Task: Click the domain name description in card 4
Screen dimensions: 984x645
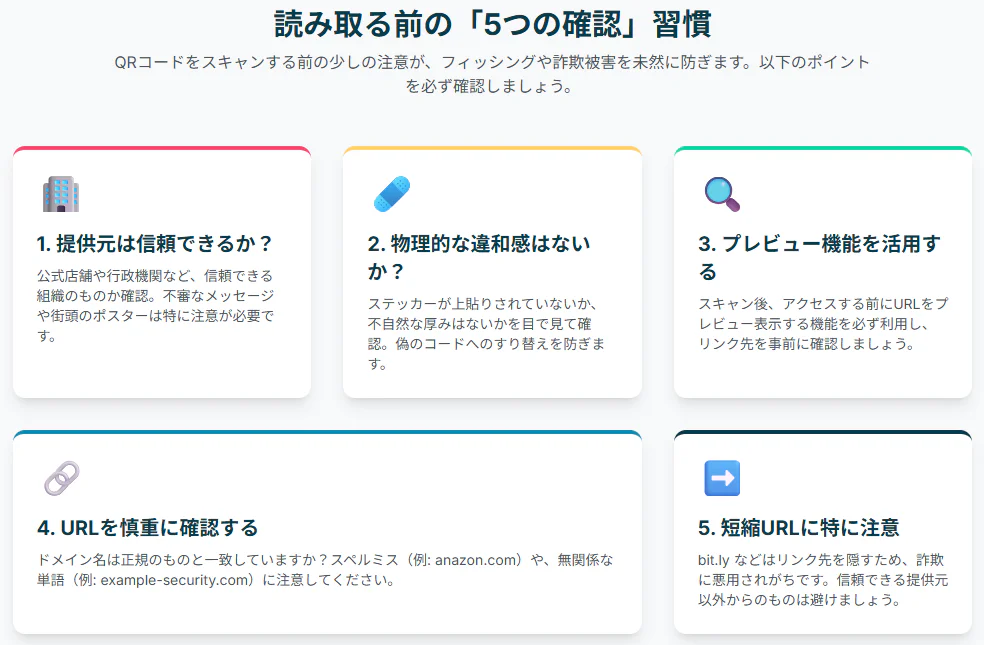Action: pyautogui.click(x=325, y=570)
